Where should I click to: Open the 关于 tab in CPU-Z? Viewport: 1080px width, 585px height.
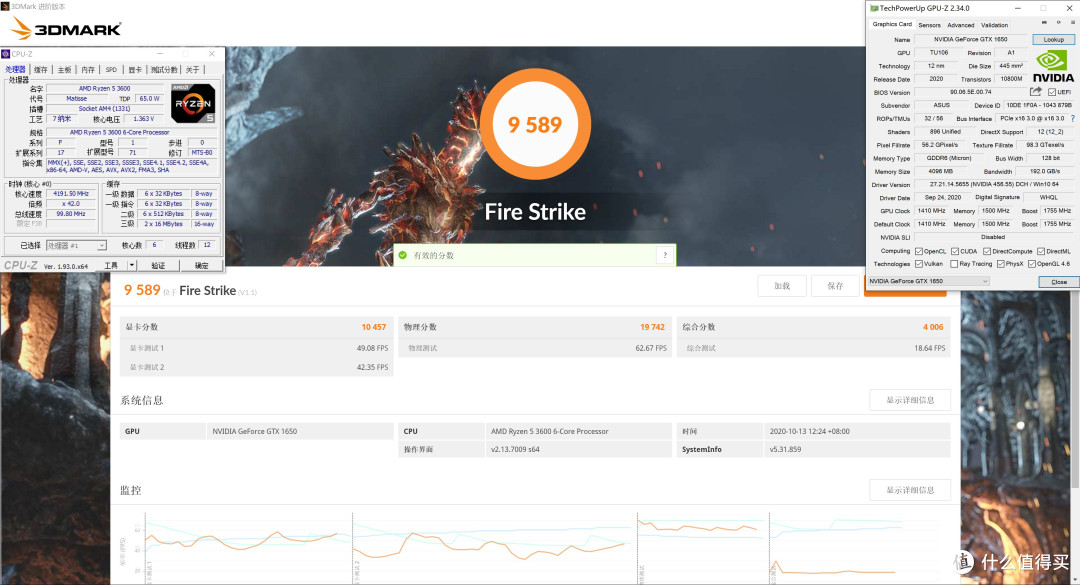(192, 70)
